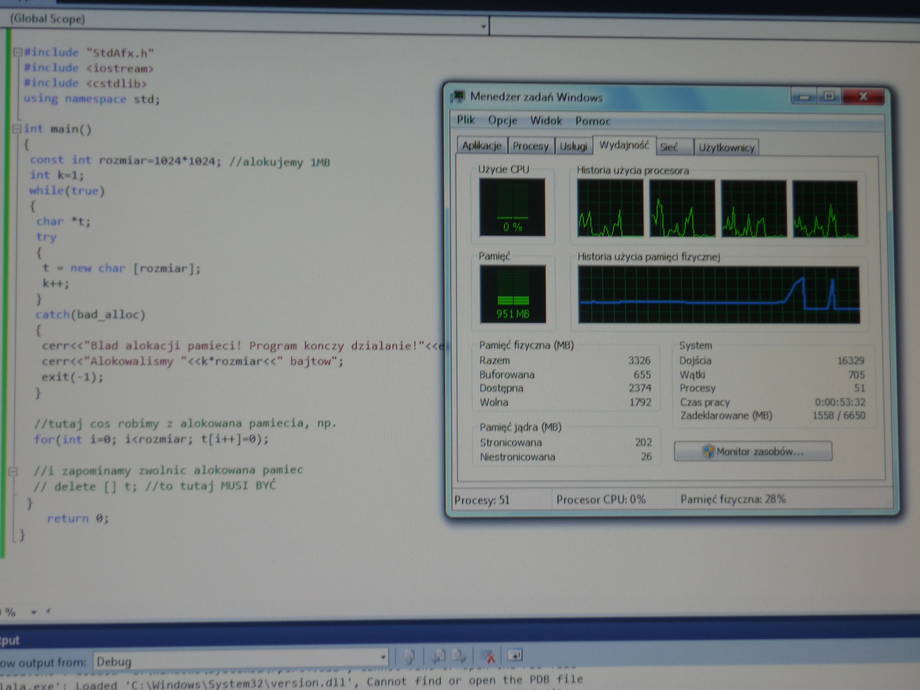Maximize the Menedżer zadań Windows window
Screen dimensions: 920x690
pyautogui.click(x=829, y=96)
